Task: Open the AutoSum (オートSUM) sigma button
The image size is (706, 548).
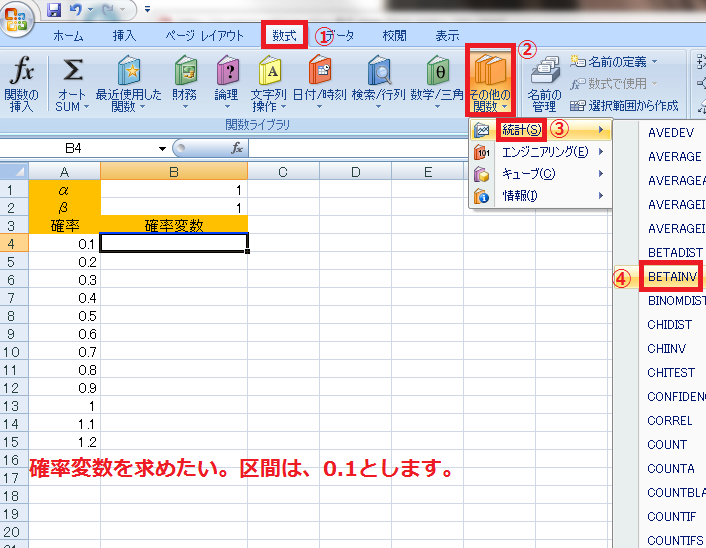Action: click(72, 83)
